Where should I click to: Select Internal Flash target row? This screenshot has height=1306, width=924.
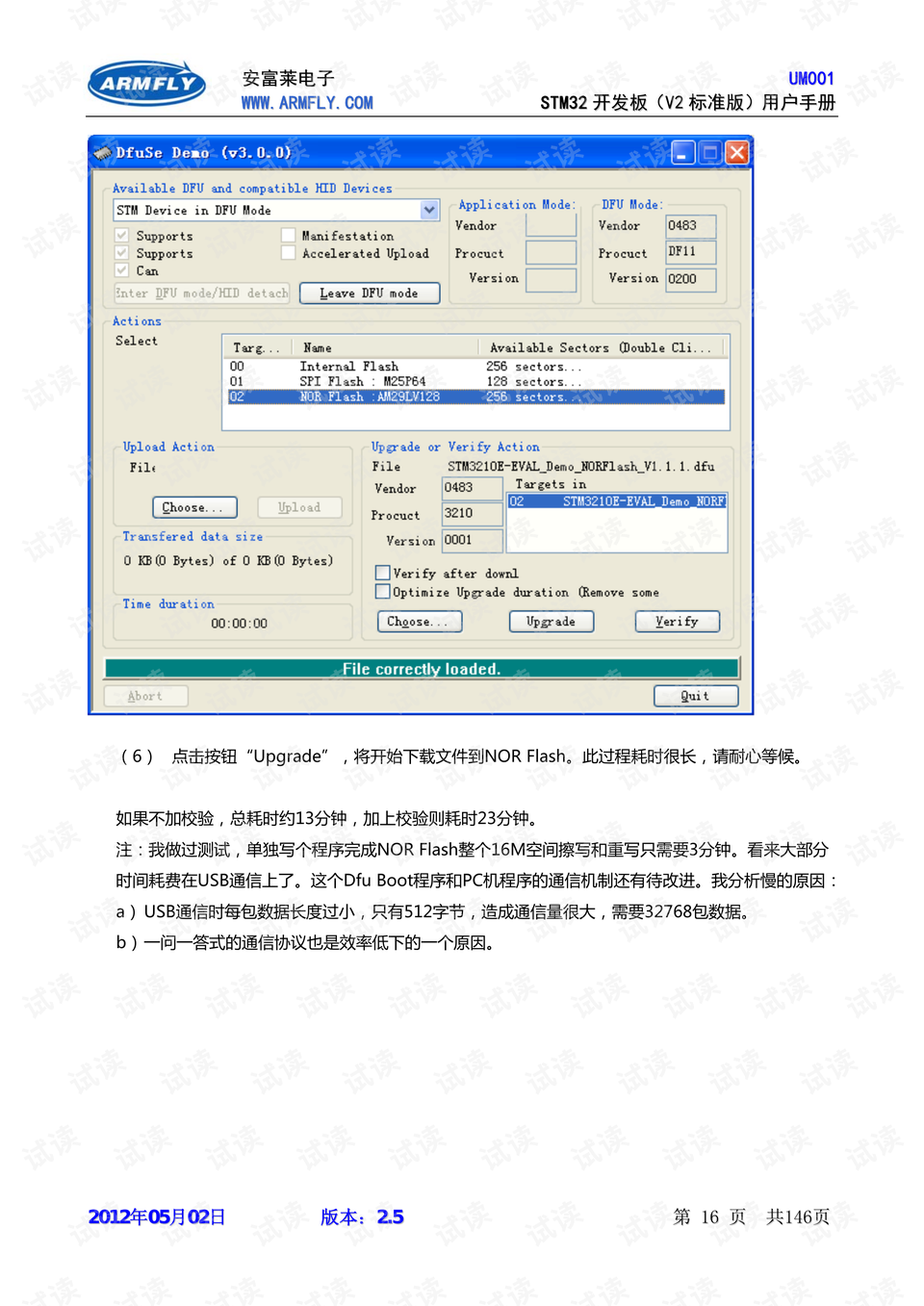[x=476, y=367]
